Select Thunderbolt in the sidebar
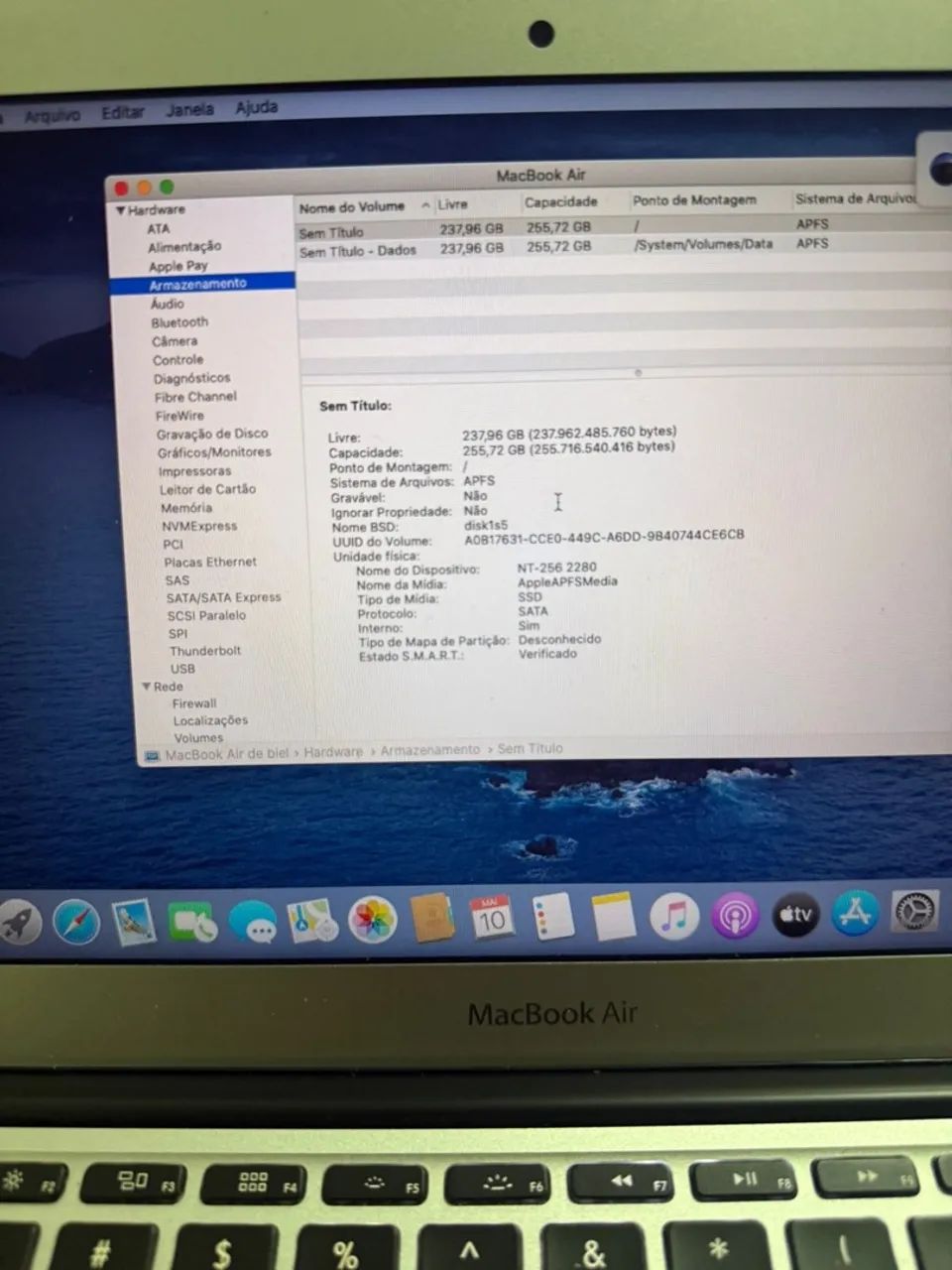 [x=205, y=651]
